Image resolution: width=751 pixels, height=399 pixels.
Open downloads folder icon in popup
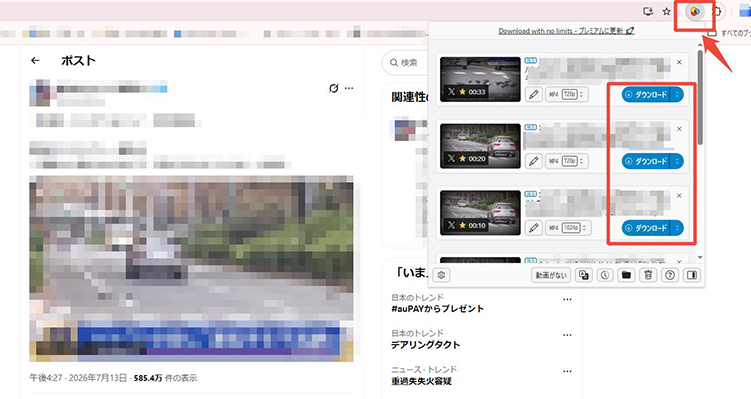[626, 275]
